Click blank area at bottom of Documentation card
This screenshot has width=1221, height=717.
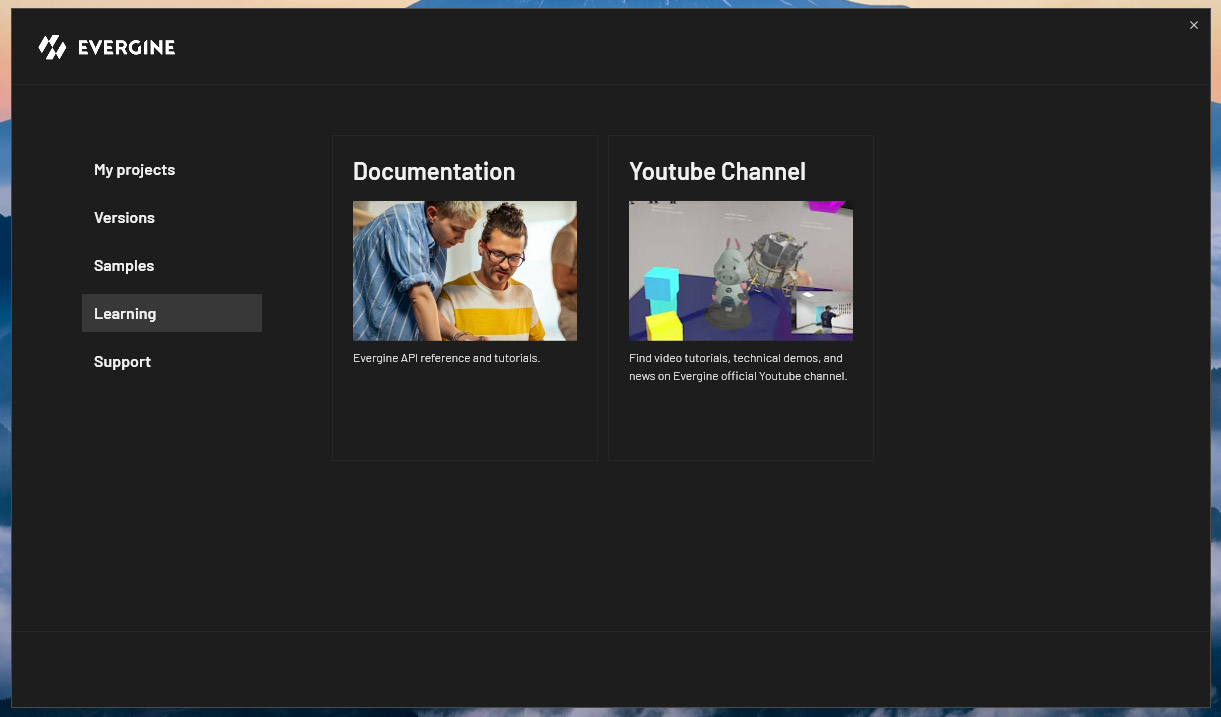[x=464, y=420]
